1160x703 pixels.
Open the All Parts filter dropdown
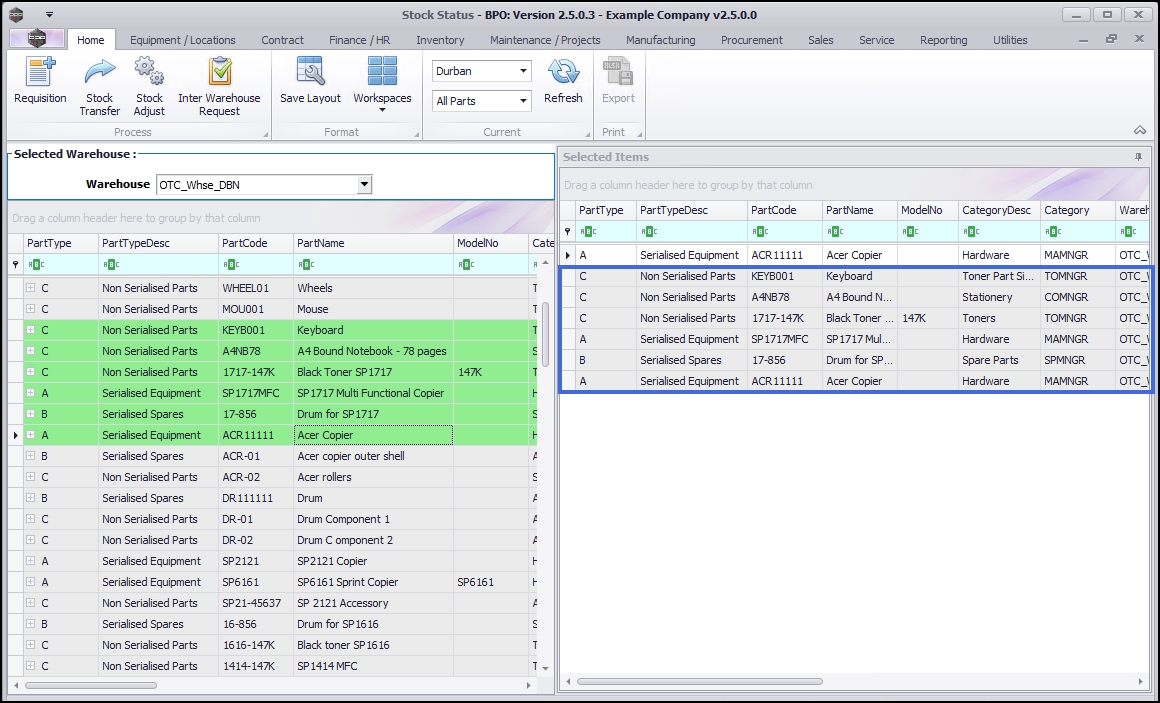click(524, 101)
